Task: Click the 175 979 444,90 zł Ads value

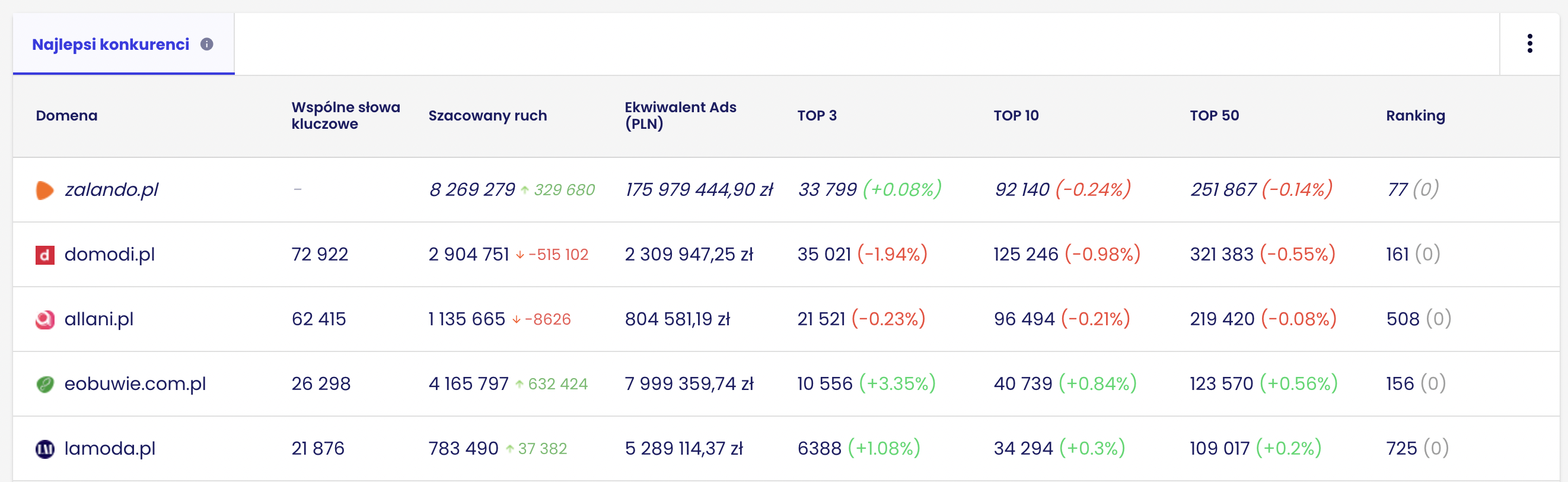Action: click(699, 189)
